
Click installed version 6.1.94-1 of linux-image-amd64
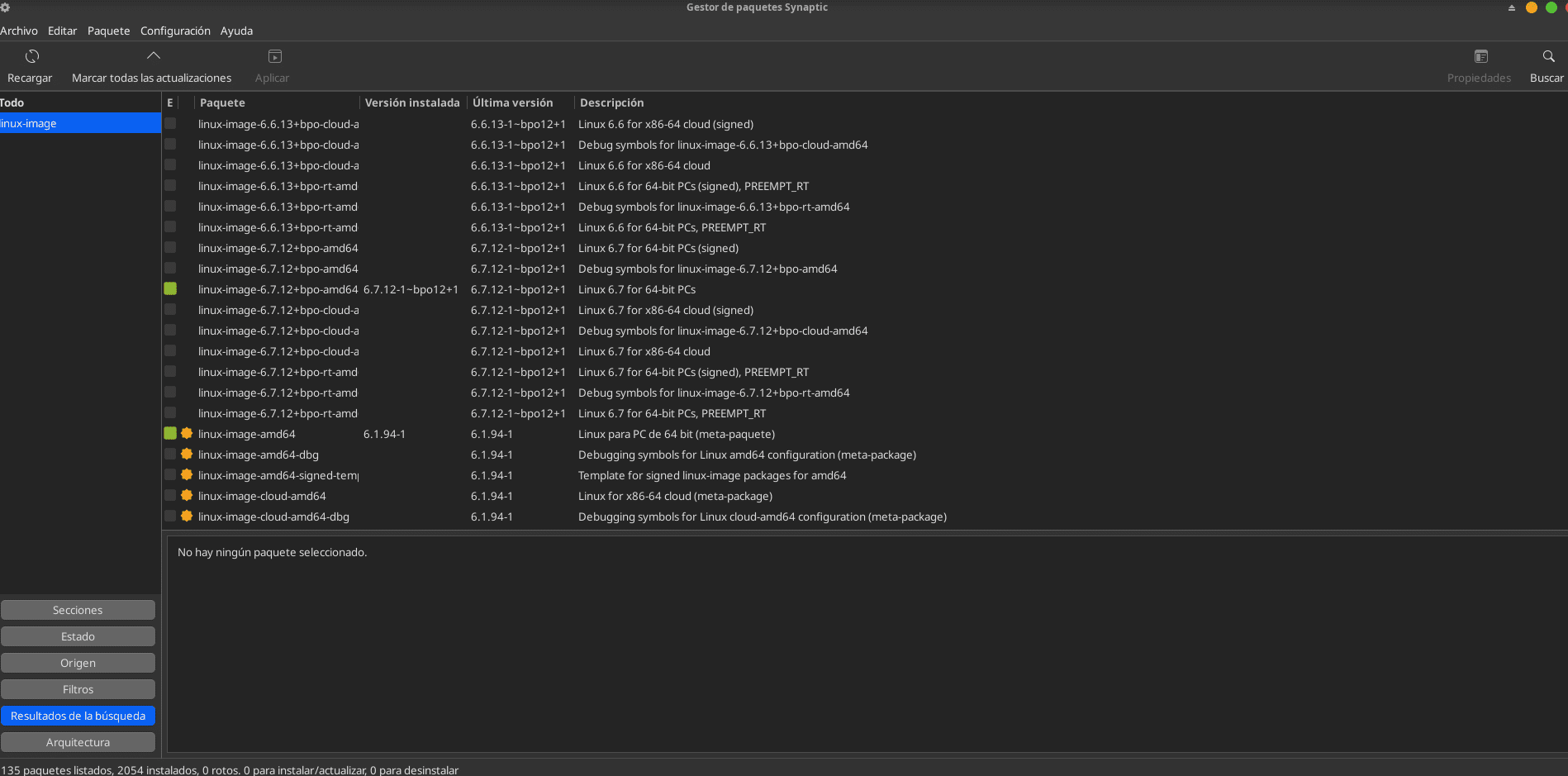pyautogui.click(x=384, y=434)
